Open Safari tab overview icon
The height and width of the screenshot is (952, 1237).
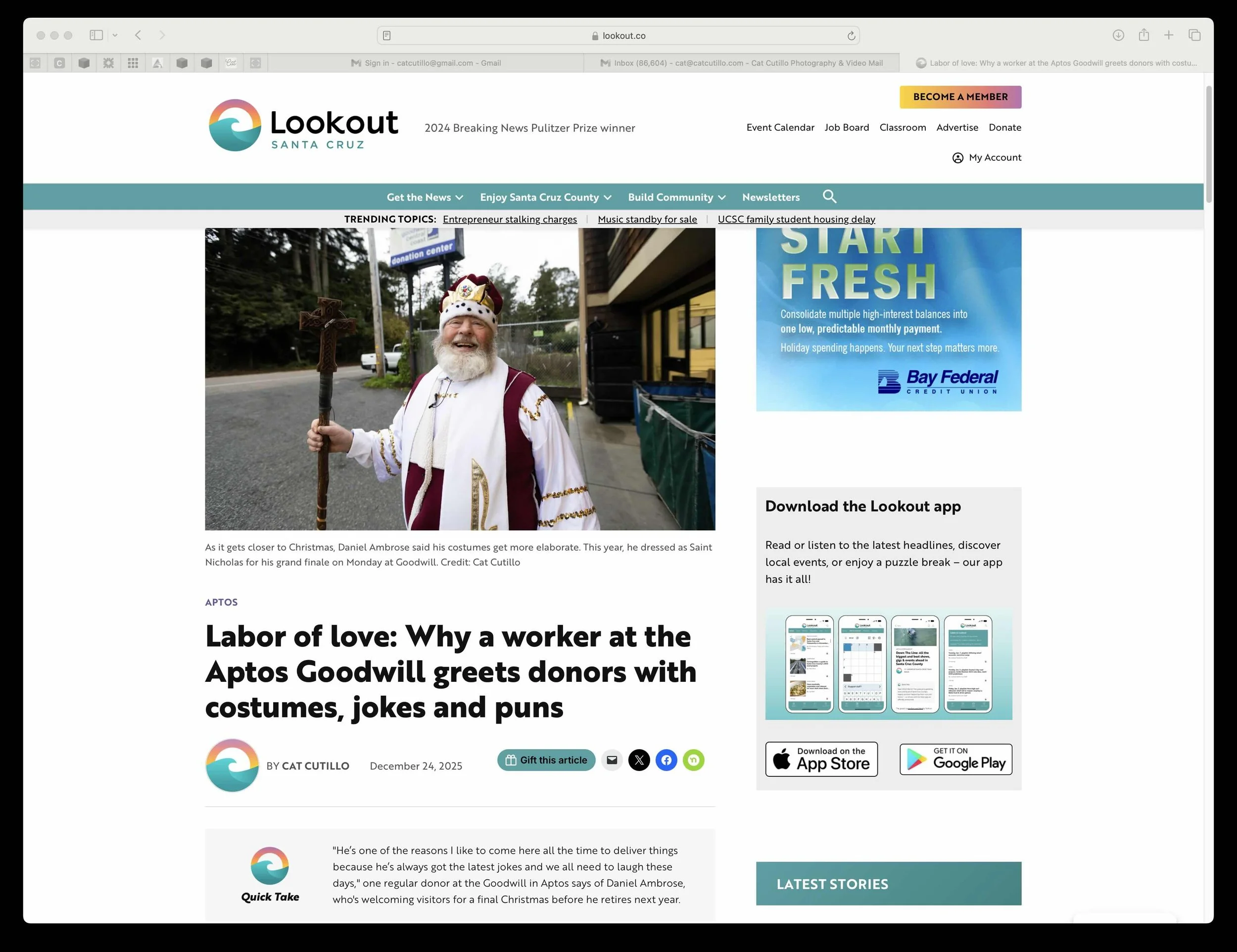click(1194, 35)
